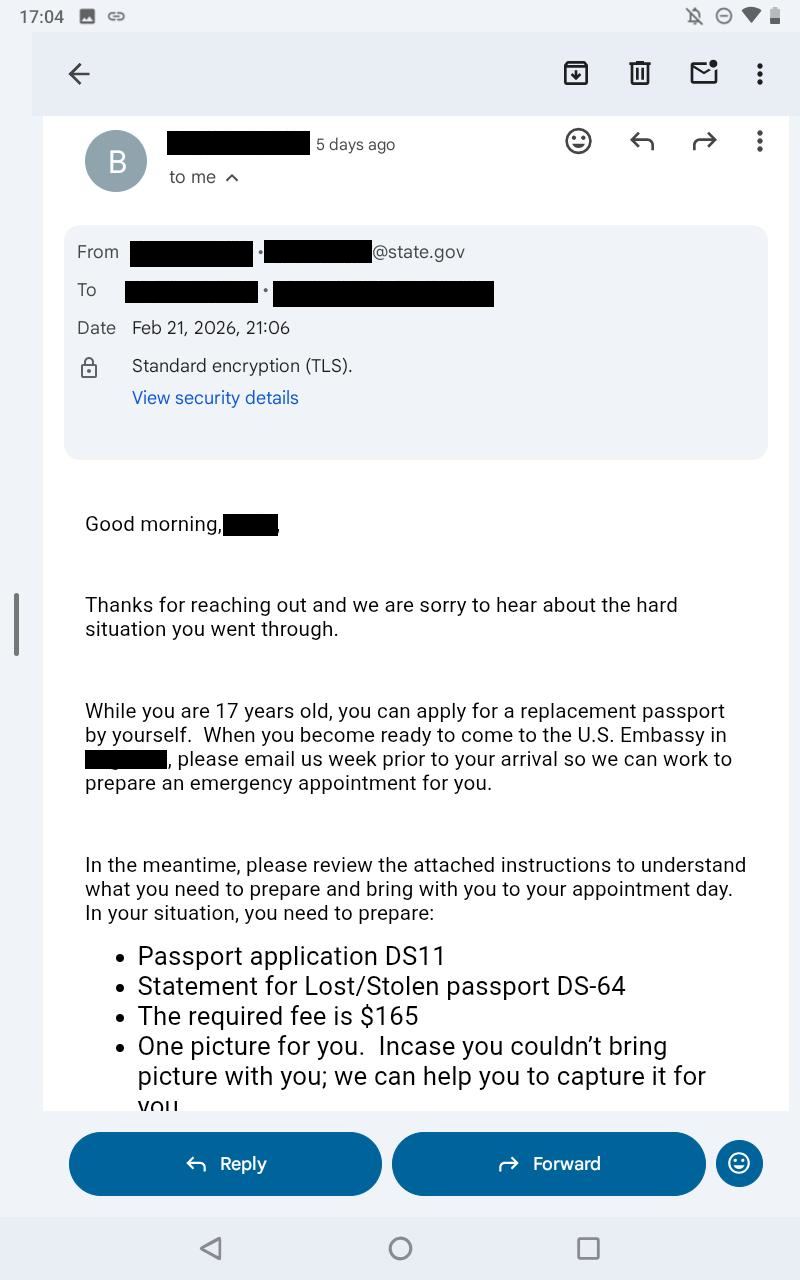Tap the sender avatar labeled B
Image resolution: width=800 pixels, height=1280 pixels.
(116, 161)
